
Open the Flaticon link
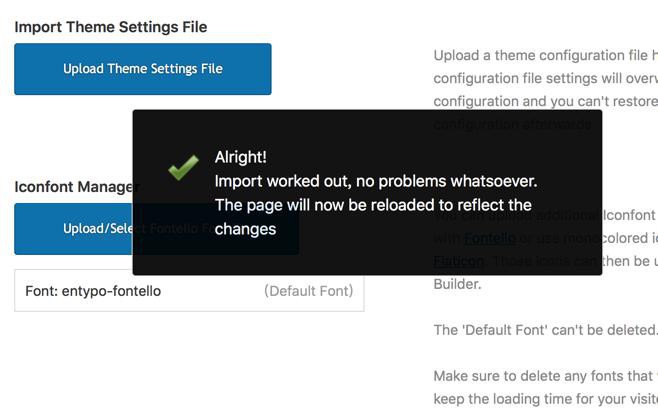point(458,261)
